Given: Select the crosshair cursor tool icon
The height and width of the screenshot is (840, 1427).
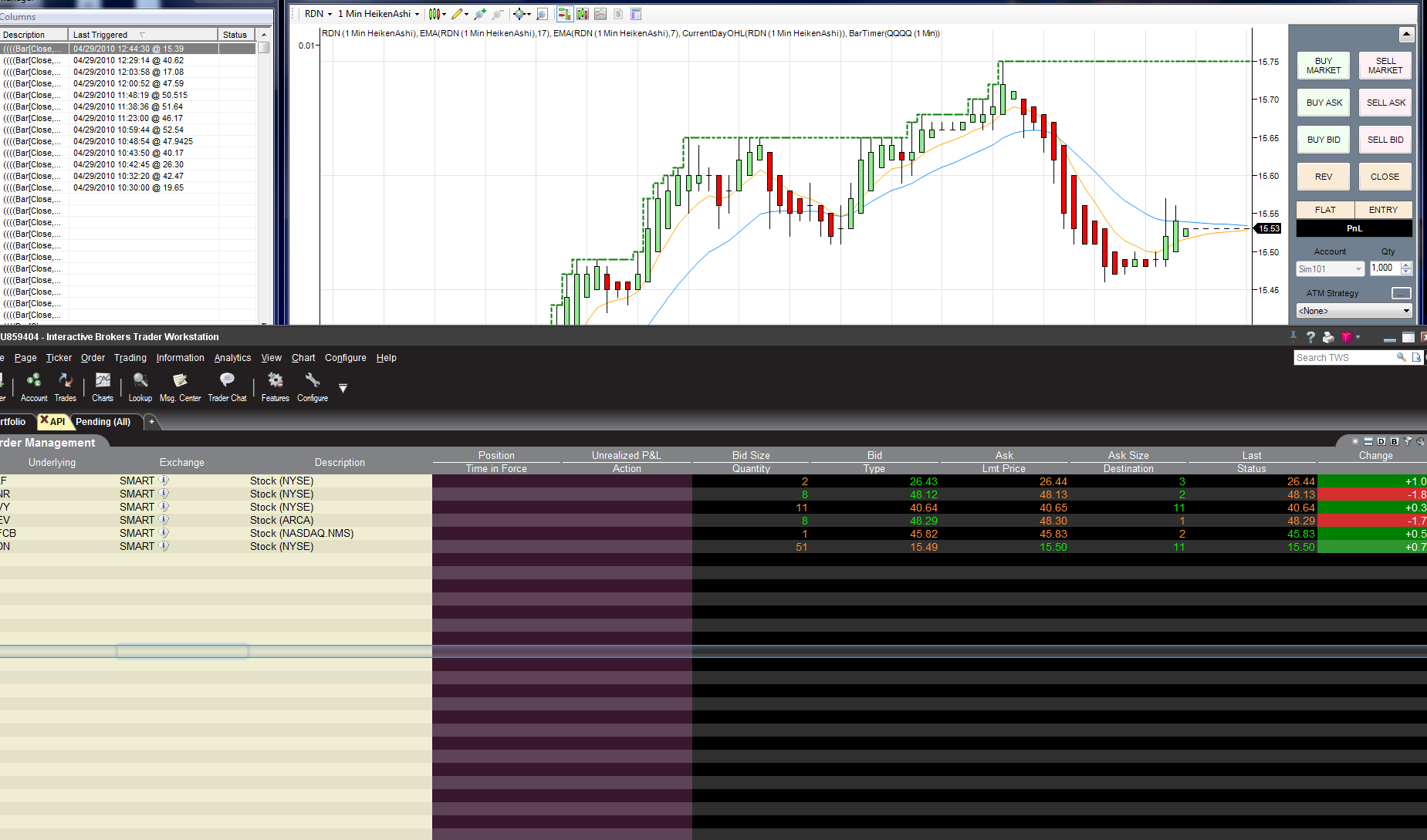Looking at the screenshot, I should (x=519, y=14).
